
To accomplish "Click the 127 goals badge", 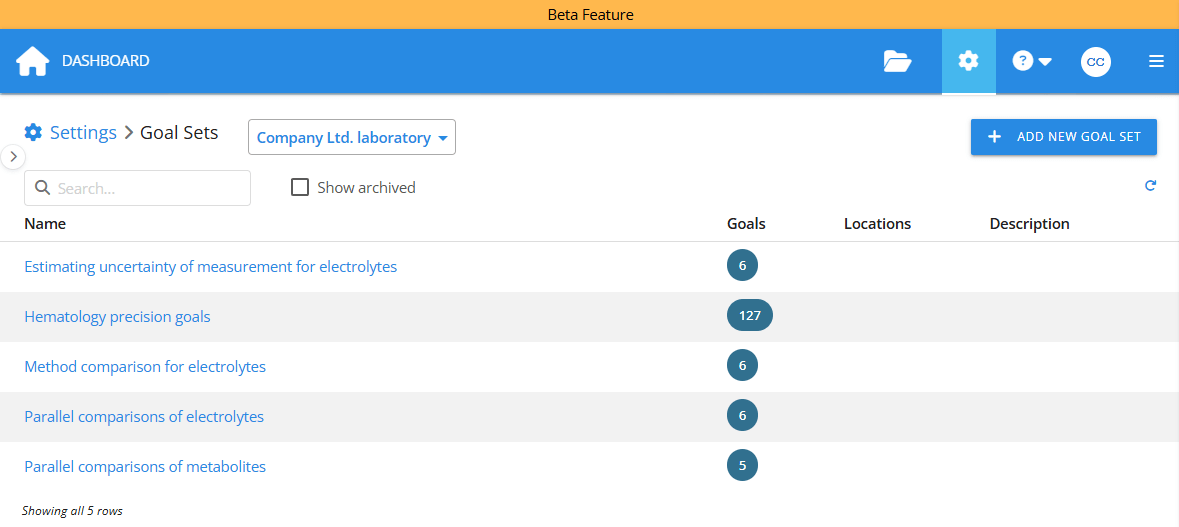I will click(749, 316).
